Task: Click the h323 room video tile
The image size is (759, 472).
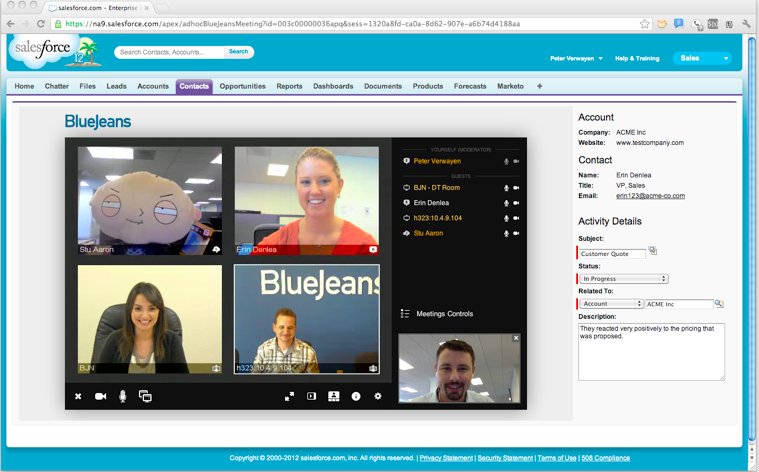Action: coord(307,319)
